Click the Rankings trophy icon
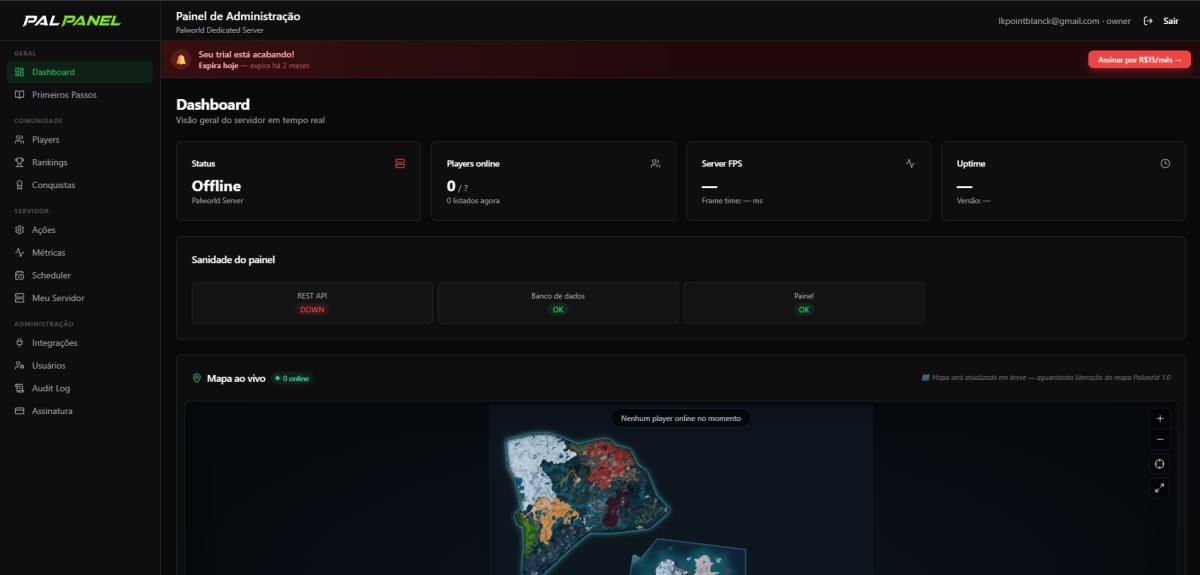This screenshot has height=575, width=1200. pyautogui.click(x=20, y=162)
